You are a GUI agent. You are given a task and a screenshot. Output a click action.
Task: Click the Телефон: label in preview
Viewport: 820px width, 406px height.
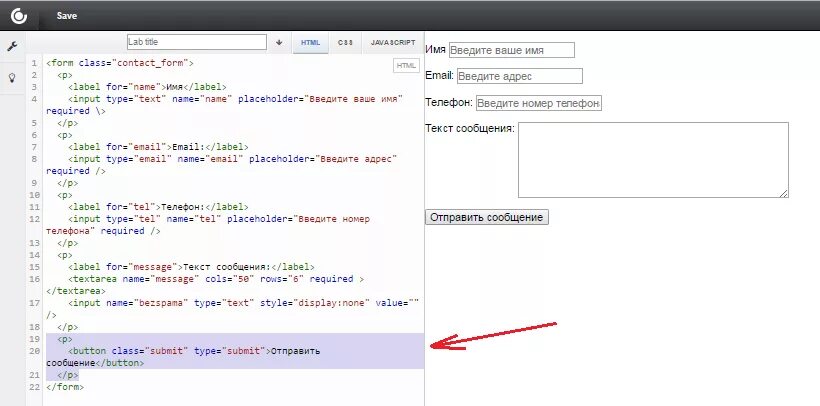tap(449, 103)
